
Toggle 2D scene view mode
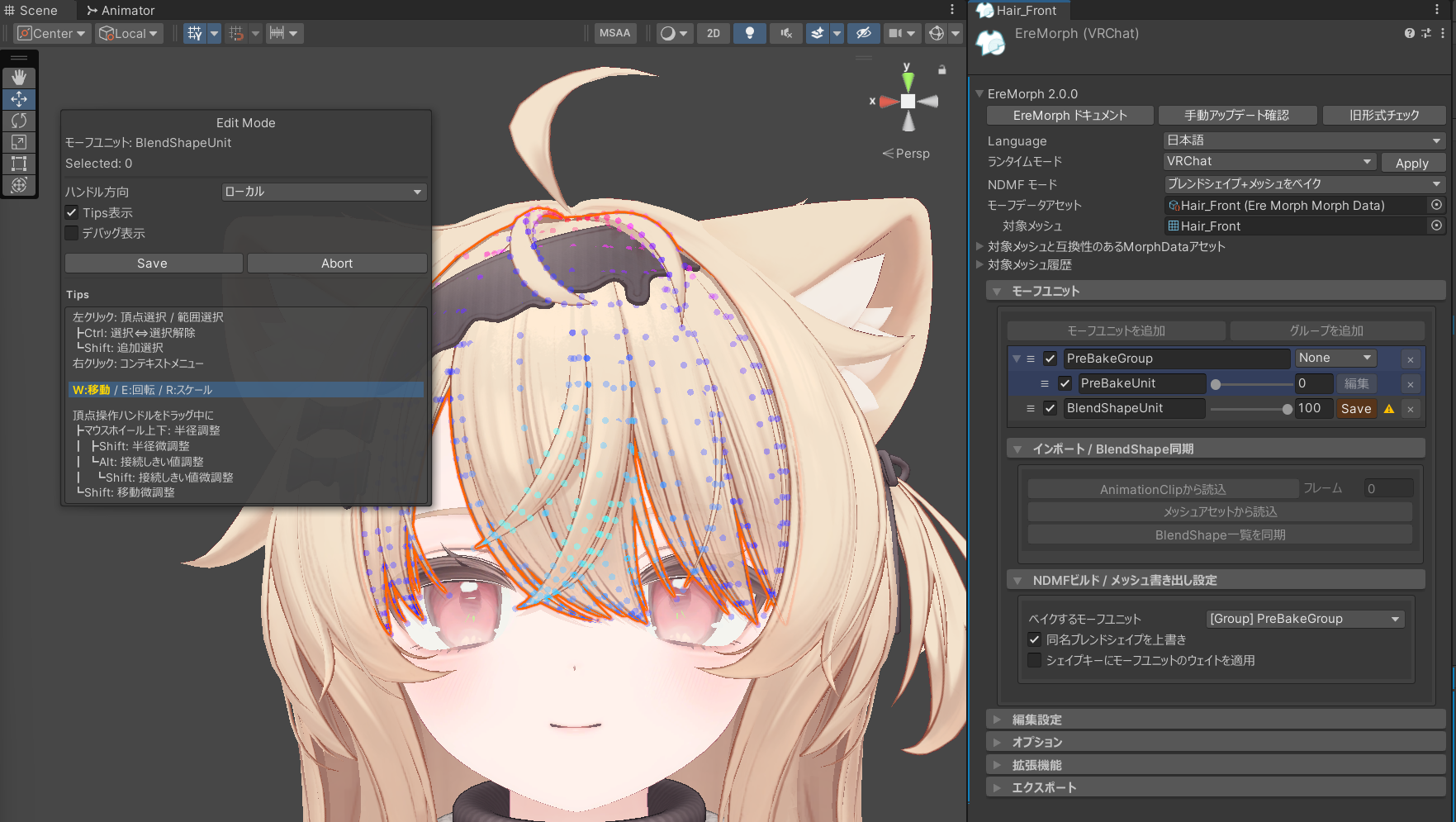click(x=714, y=33)
